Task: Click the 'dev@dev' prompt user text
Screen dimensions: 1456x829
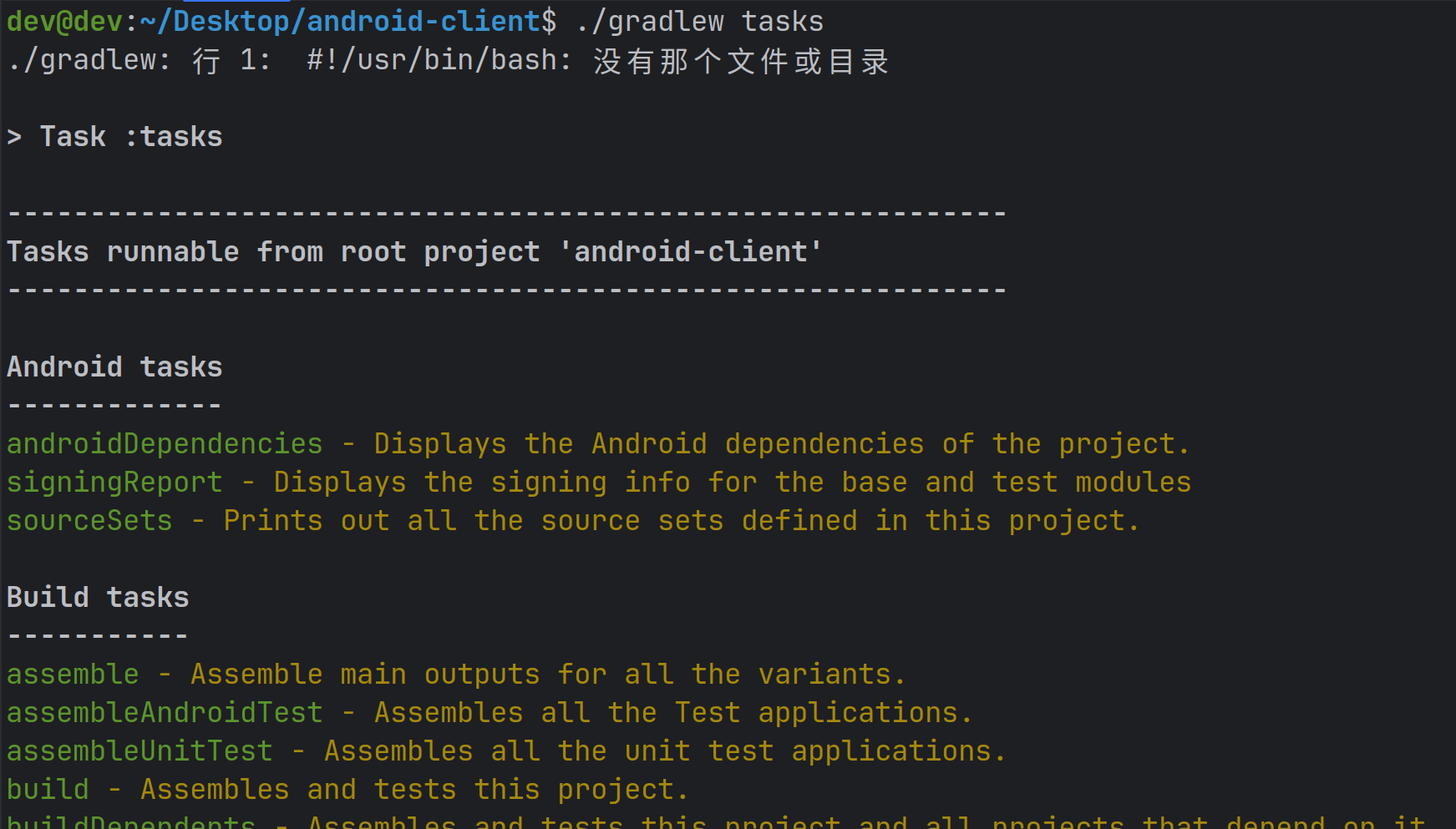Action: (65, 22)
